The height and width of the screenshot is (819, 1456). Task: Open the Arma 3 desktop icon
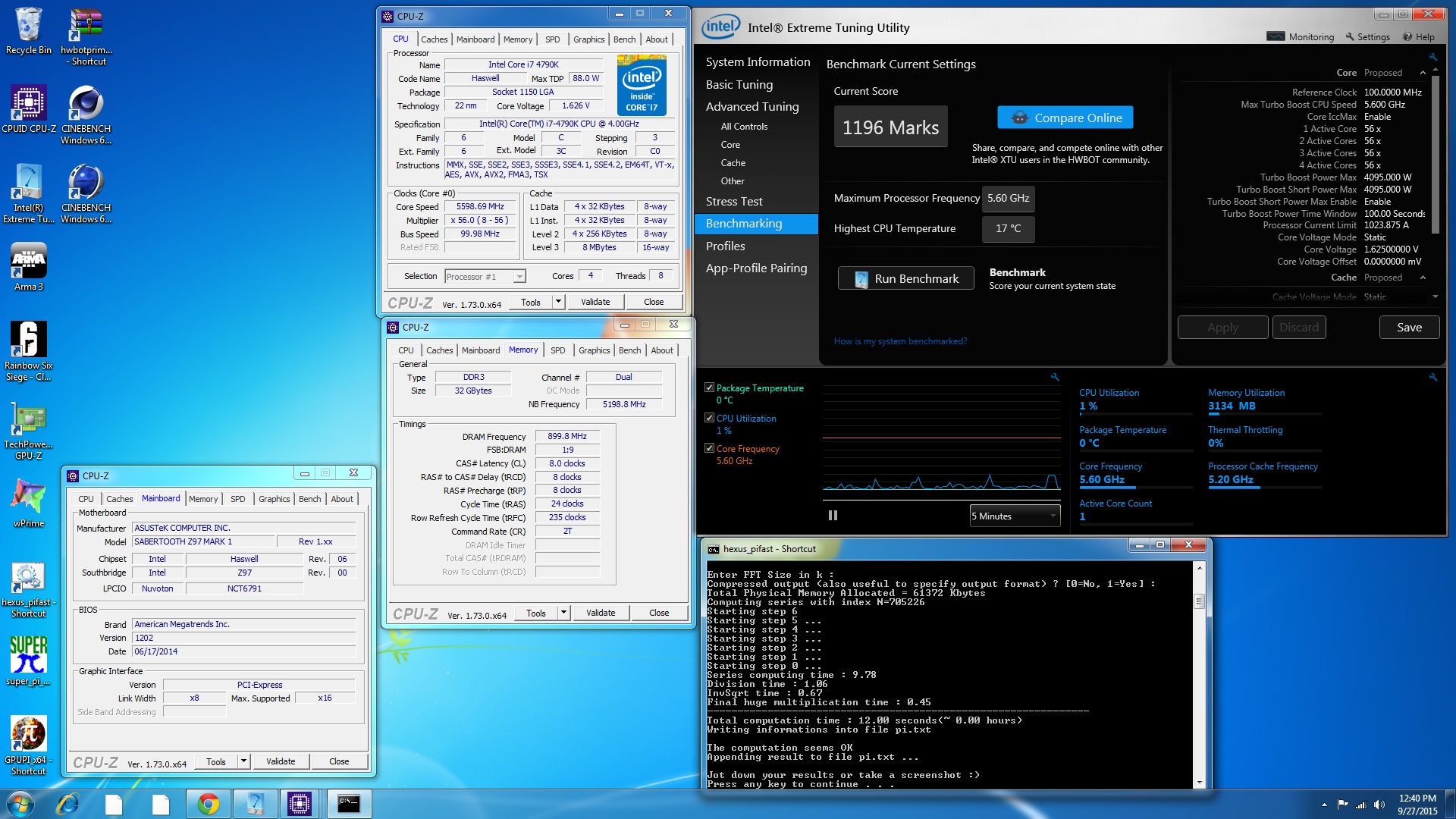pyautogui.click(x=29, y=266)
